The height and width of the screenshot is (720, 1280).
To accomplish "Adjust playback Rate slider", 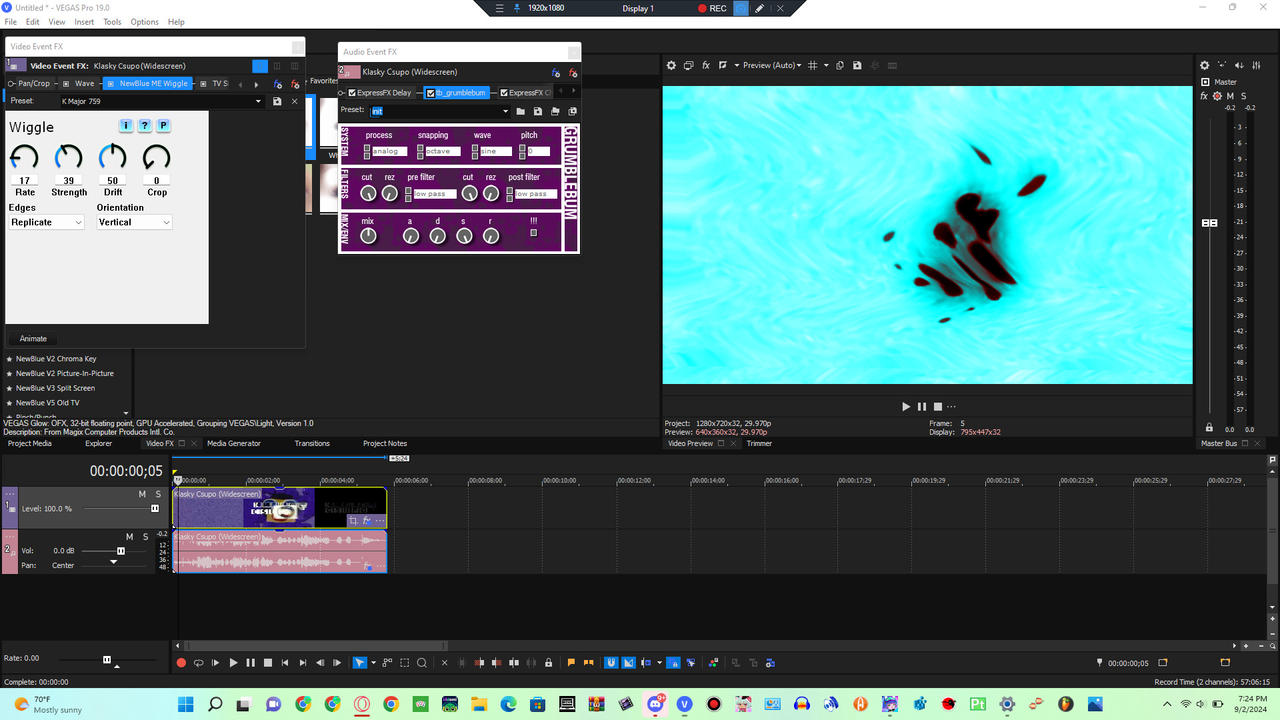I will [x=107, y=660].
